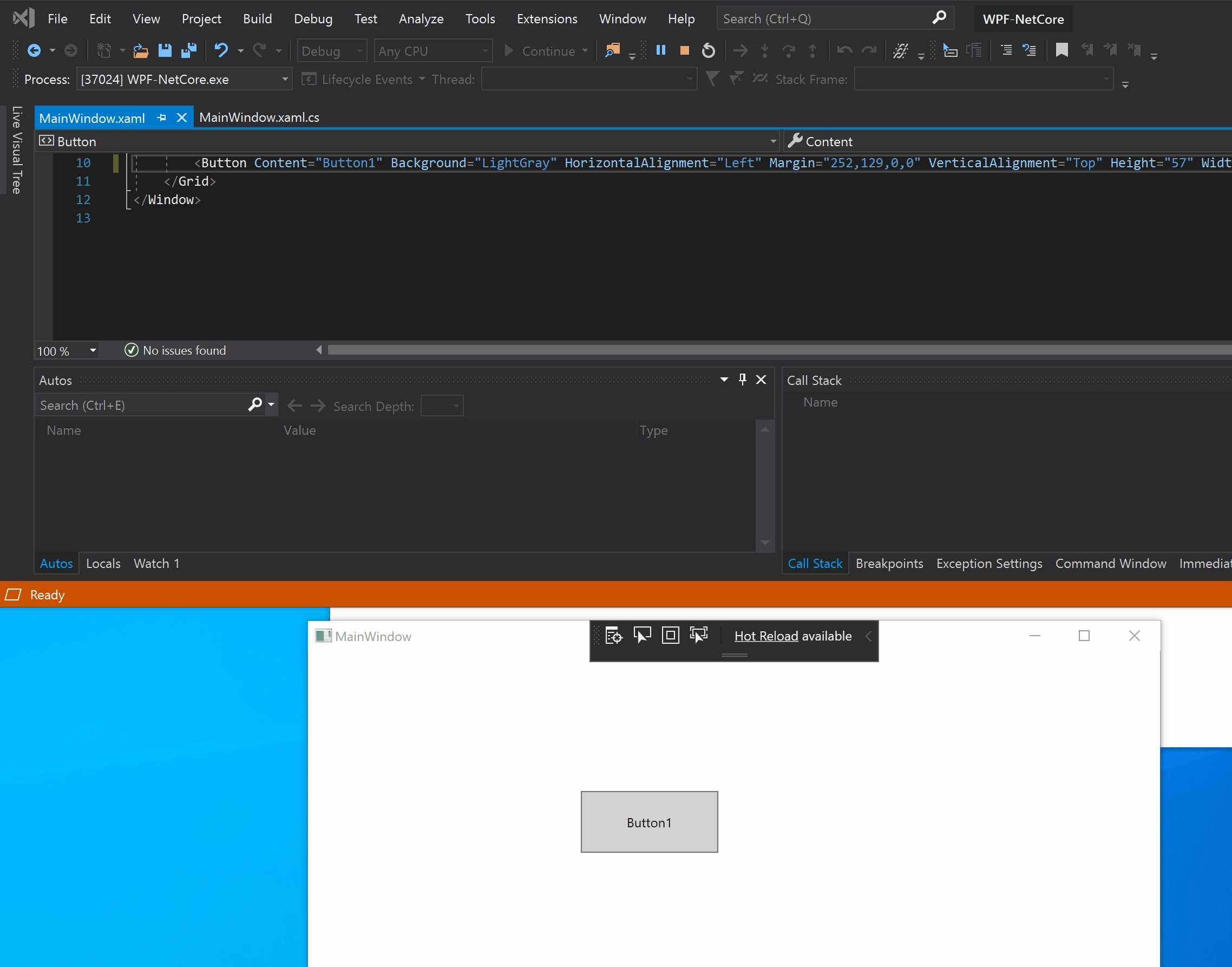The width and height of the screenshot is (1232, 967).
Task: Click the Step Into icon in toolbar
Action: [x=763, y=50]
